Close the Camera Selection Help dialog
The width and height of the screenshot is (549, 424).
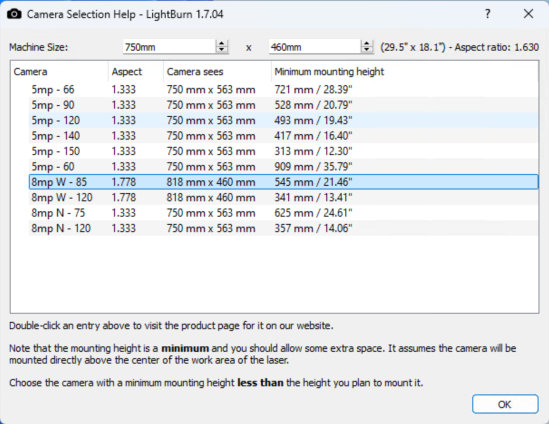528,14
